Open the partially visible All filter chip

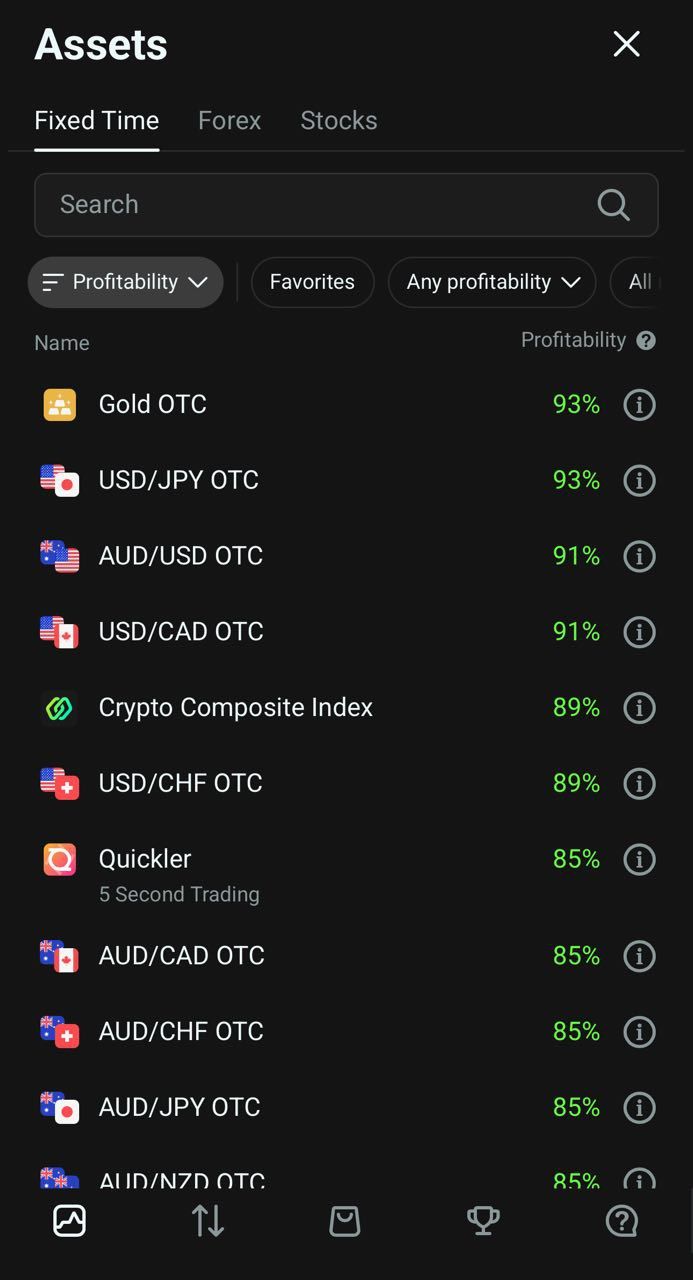point(640,282)
